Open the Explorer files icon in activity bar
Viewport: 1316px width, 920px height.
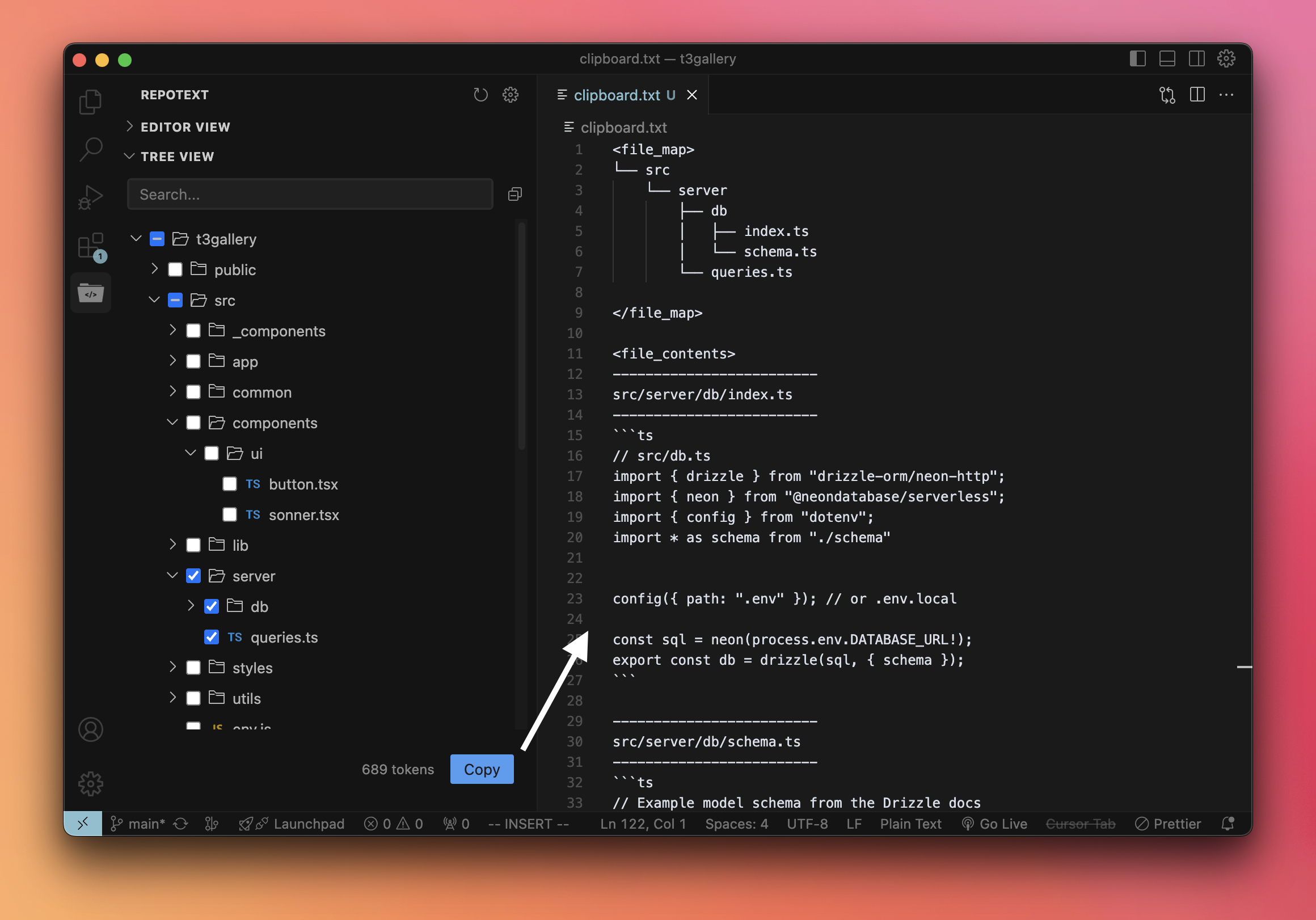[90, 102]
